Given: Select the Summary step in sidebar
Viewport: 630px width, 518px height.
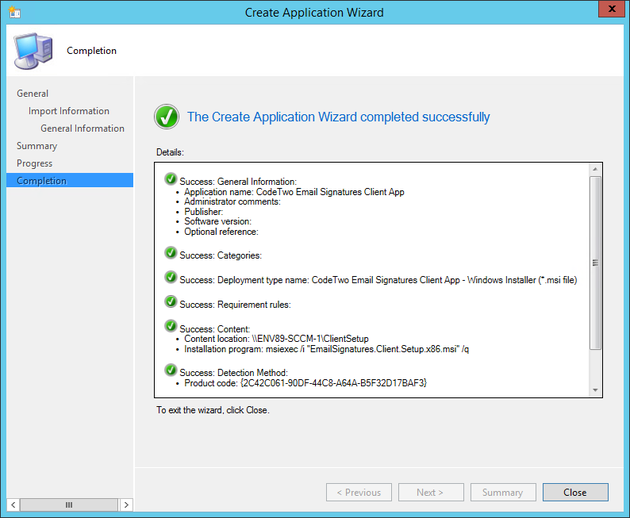Looking at the screenshot, I should (x=37, y=146).
